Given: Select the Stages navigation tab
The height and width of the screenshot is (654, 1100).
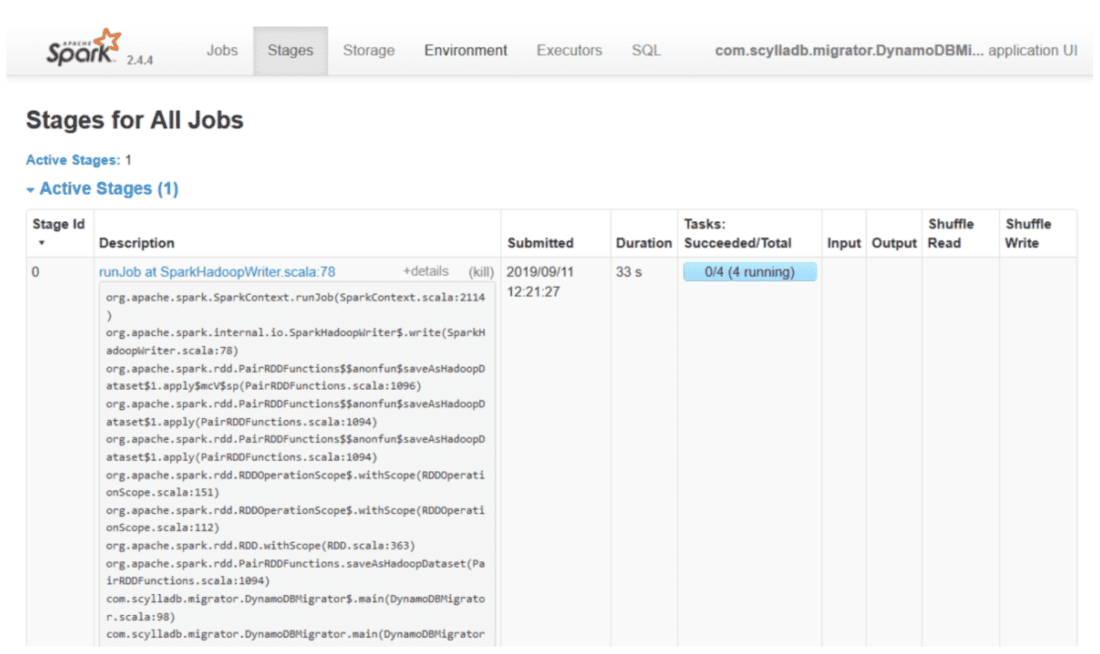Looking at the screenshot, I should pyautogui.click(x=290, y=50).
